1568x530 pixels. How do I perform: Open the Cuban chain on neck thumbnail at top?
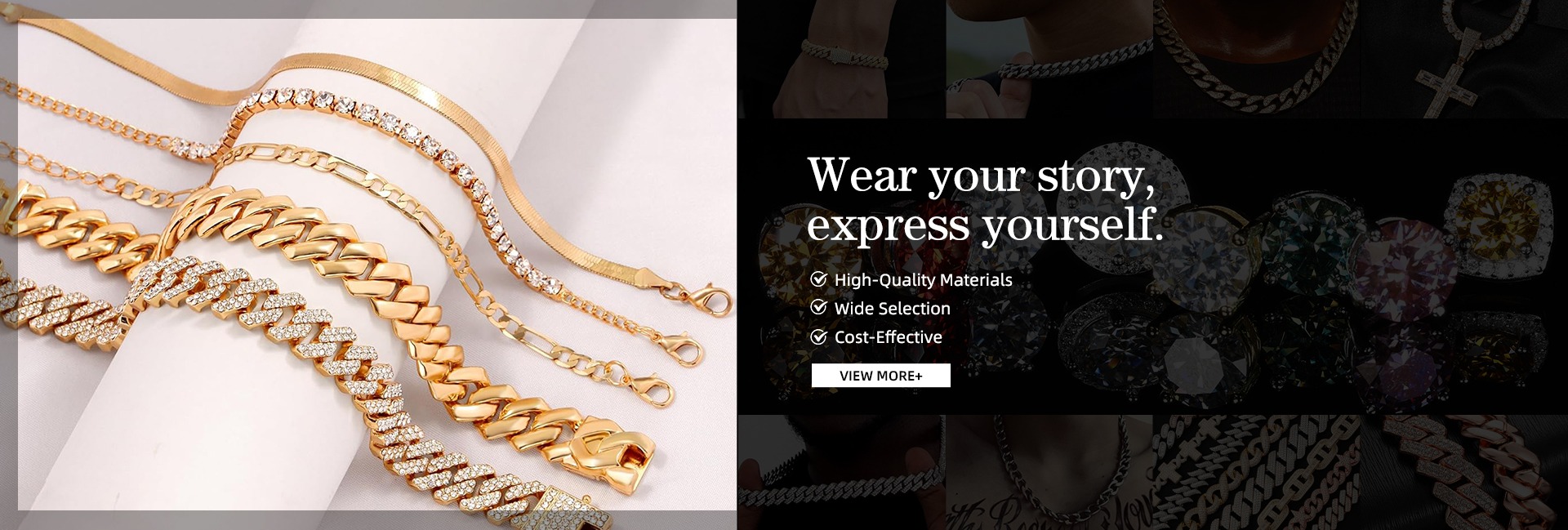[x=1256, y=59]
